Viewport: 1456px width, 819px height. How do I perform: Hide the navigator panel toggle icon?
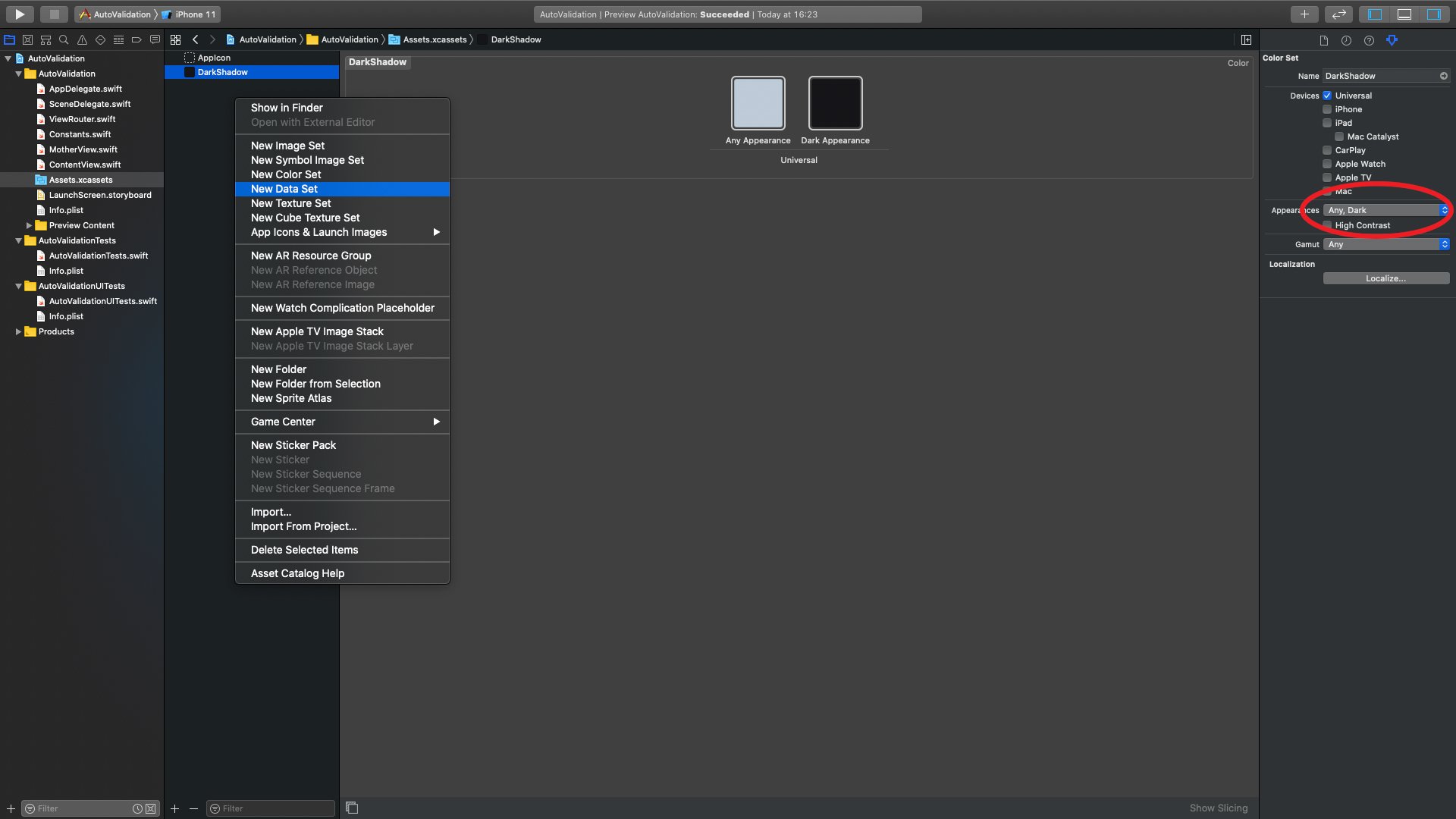[1375, 14]
